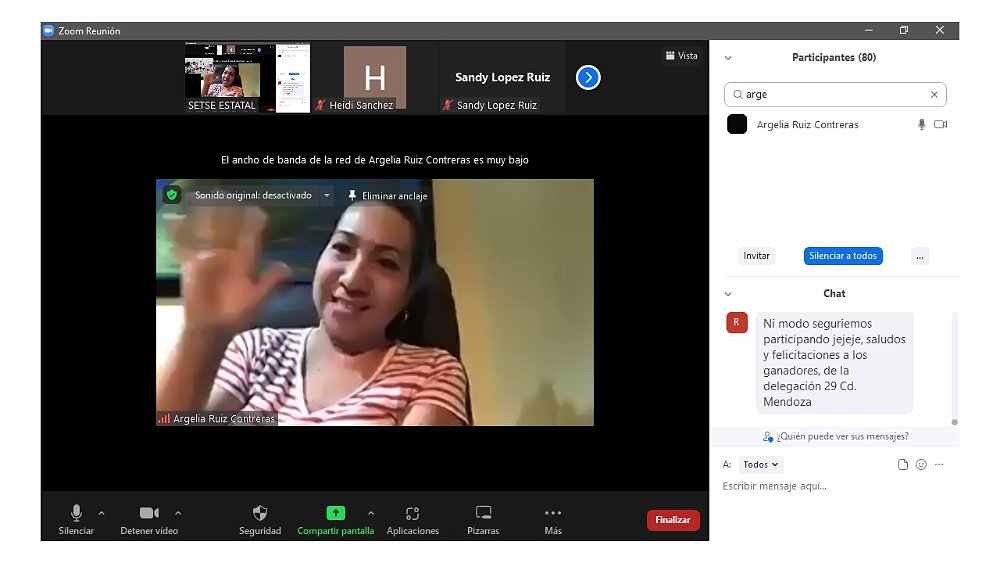Click the Compartir pantalla green icon
This screenshot has width=1000, height=563.
(x=335, y=513)
